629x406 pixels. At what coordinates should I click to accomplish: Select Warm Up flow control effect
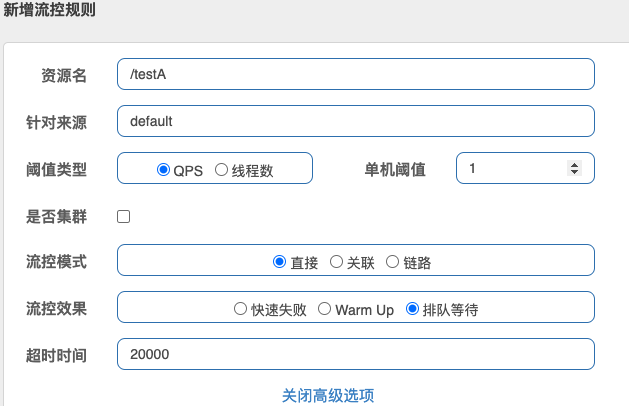[325, 309]
